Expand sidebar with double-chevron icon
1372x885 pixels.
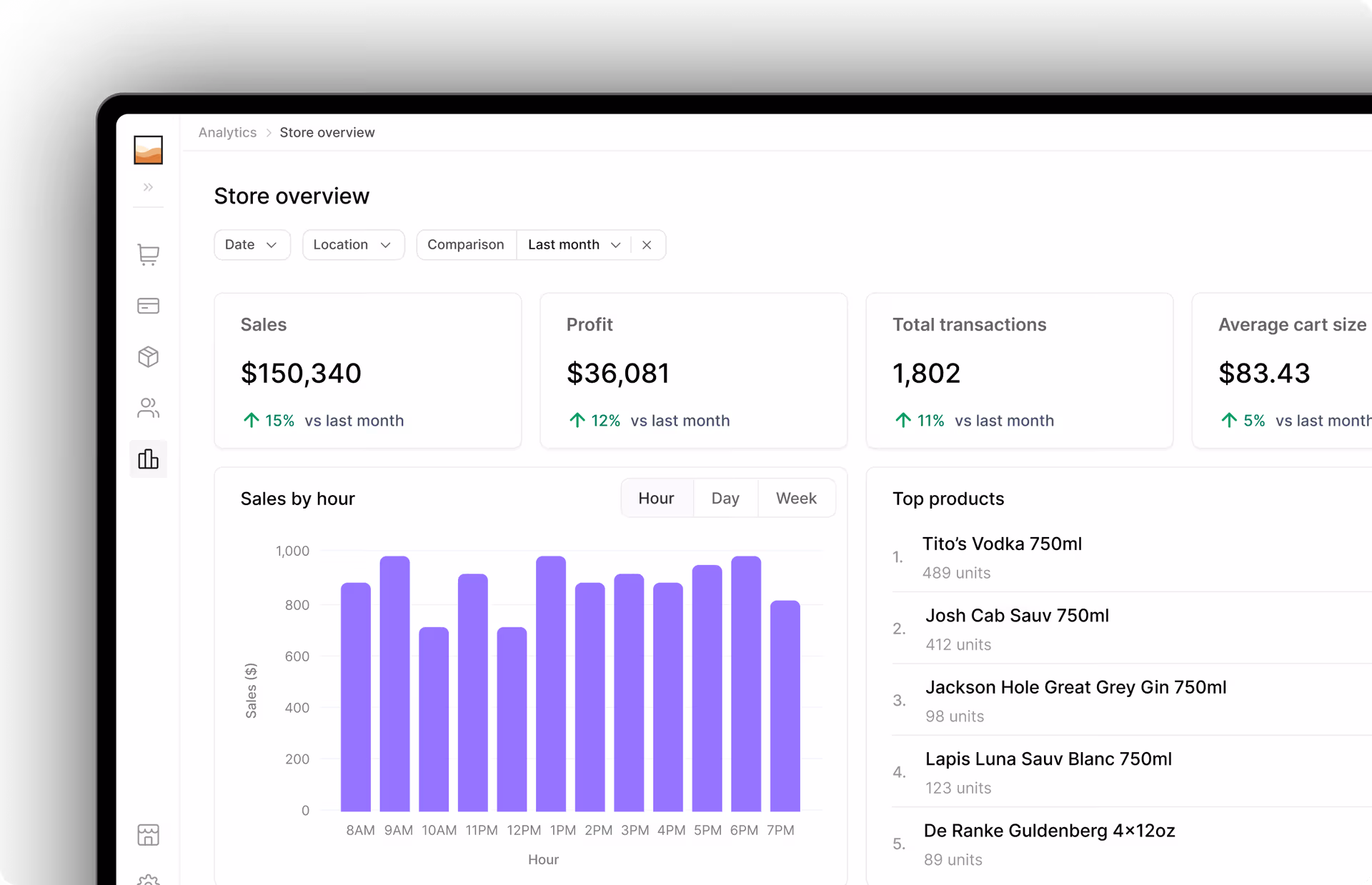click(148, 187)
